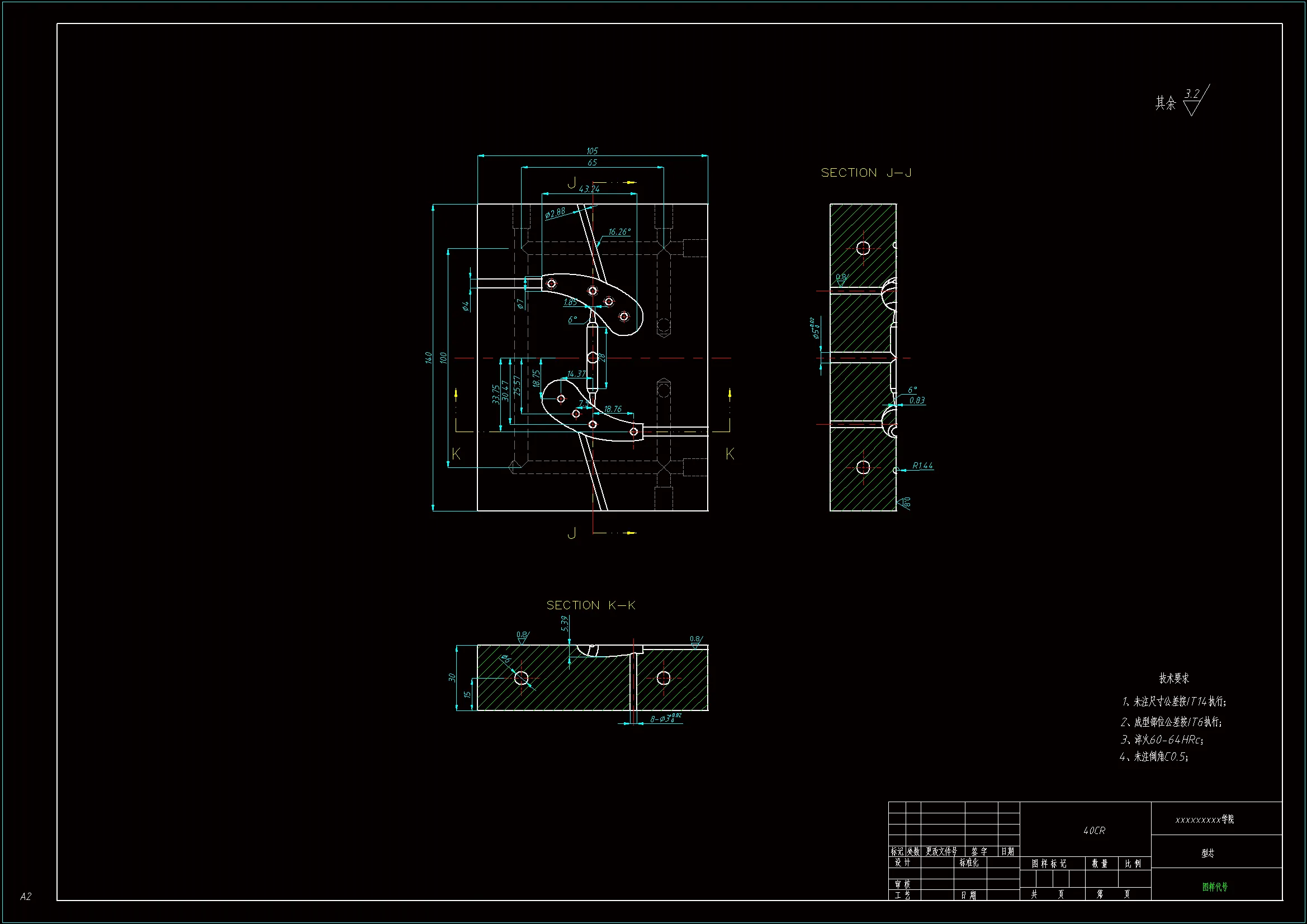The width and height of the screenshot is (1307, 924).
Task: Click the 40CR material text
Action: pyautogui.click(x=1093, y=831)
